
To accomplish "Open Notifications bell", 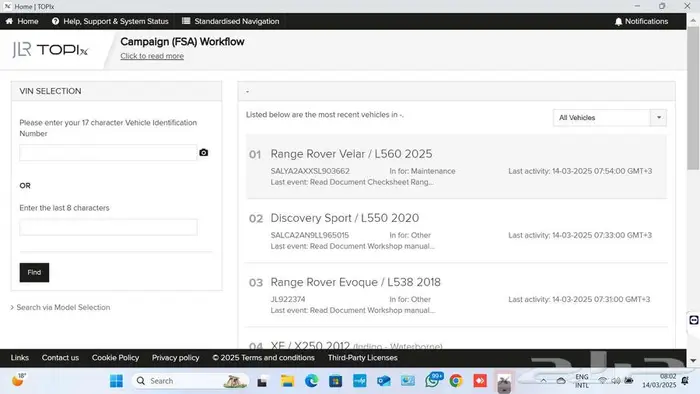I will [641, 21].
